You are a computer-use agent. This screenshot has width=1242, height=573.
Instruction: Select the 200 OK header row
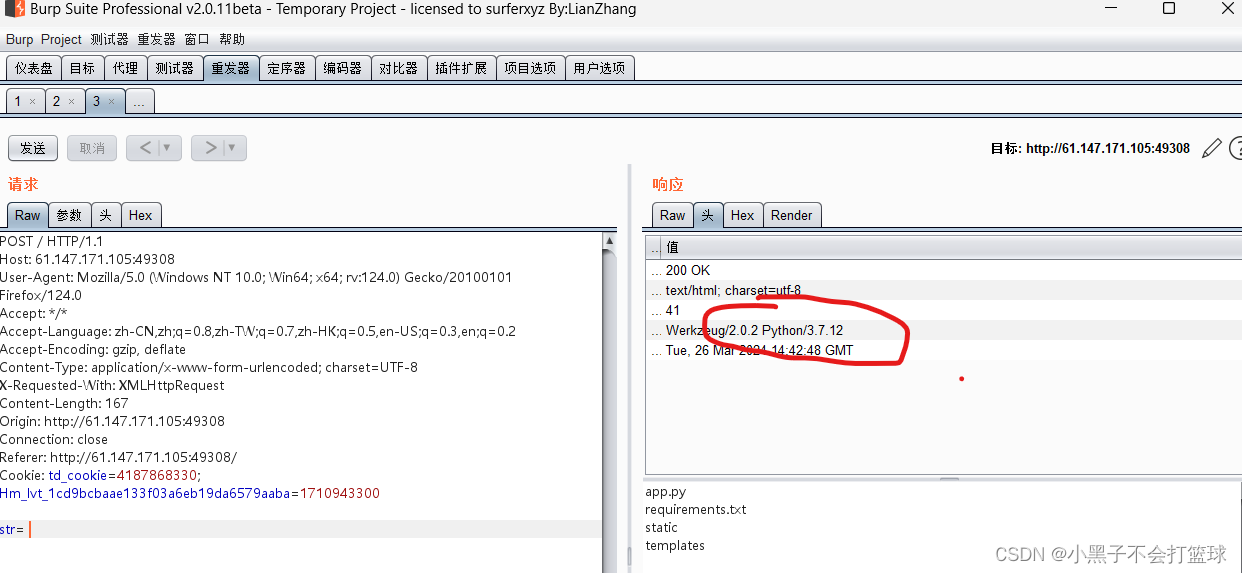point(943,270)
